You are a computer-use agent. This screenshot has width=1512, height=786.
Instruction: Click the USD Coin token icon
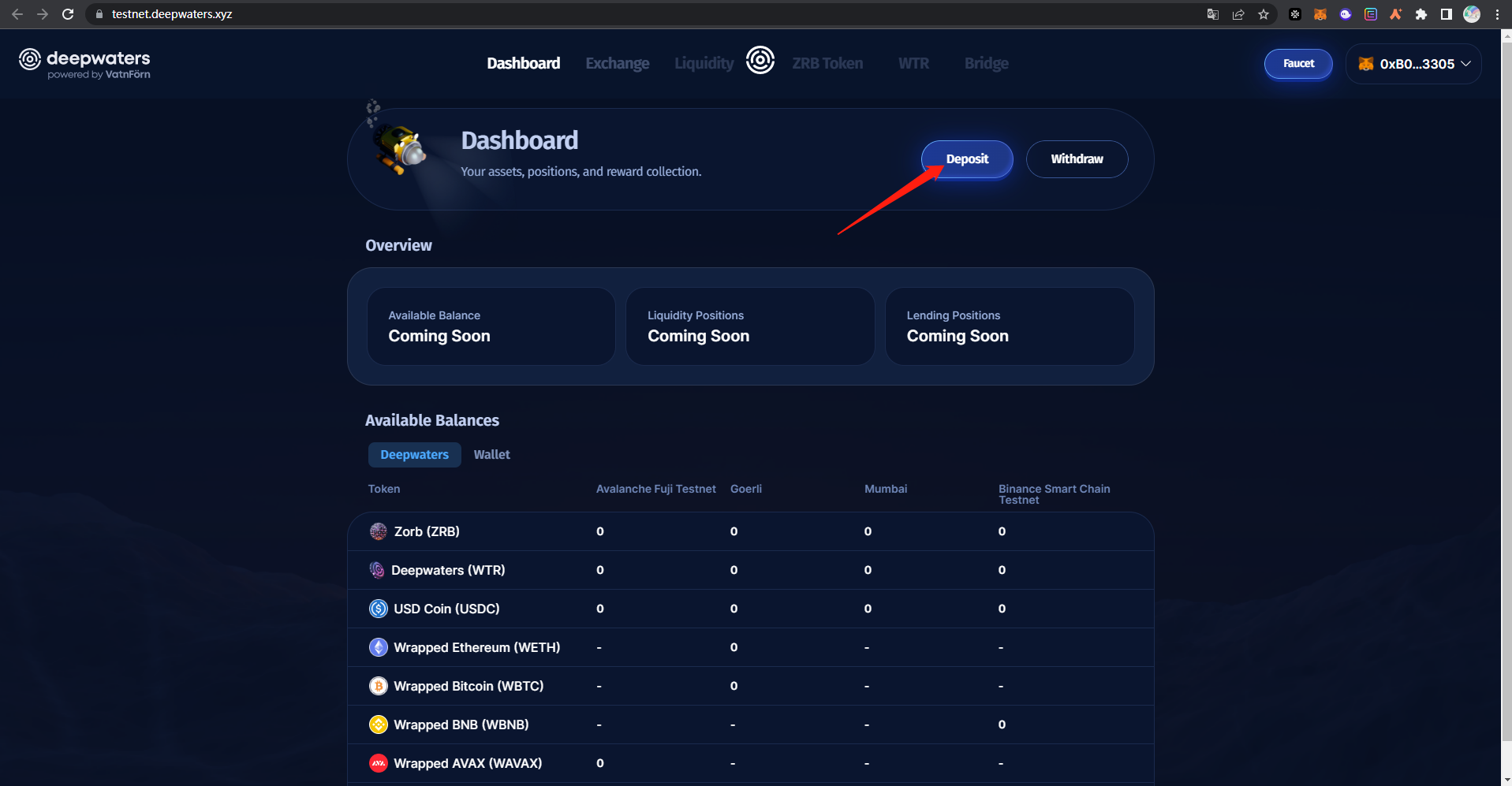pos(378,608)
